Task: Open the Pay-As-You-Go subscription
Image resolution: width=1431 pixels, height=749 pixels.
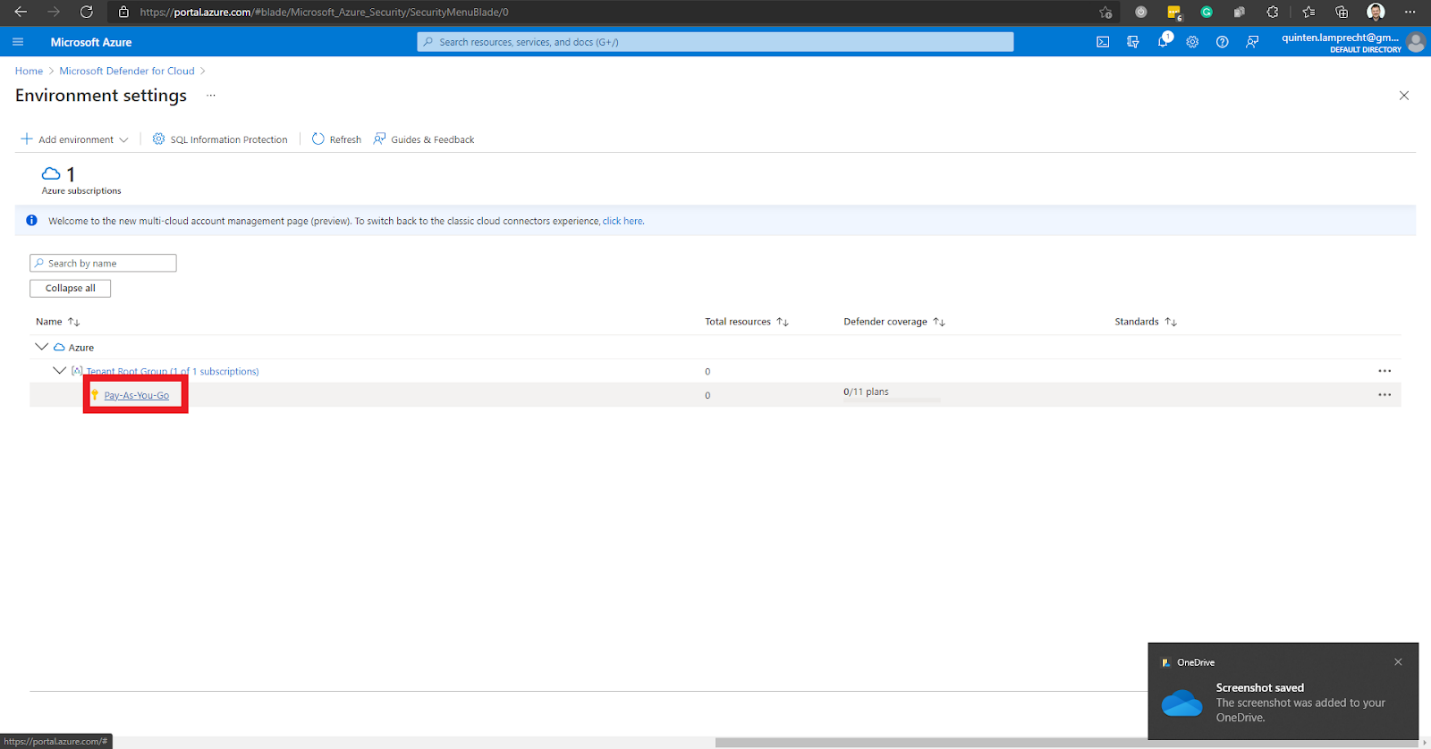Action: point(136,396)
